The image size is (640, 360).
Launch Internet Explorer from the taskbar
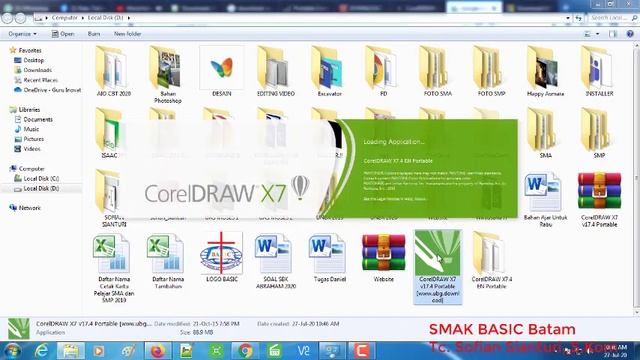click(x=41, y=351)
